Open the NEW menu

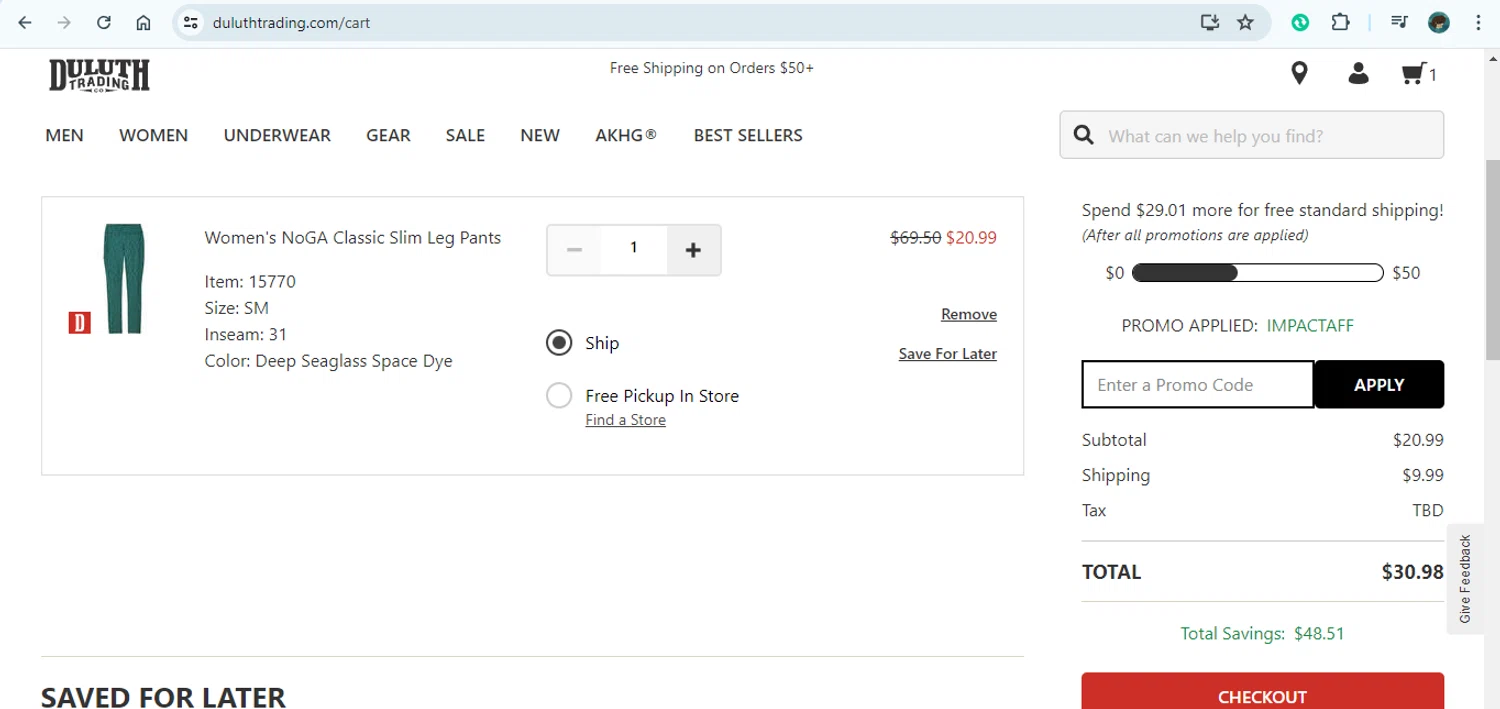point(540,135)
